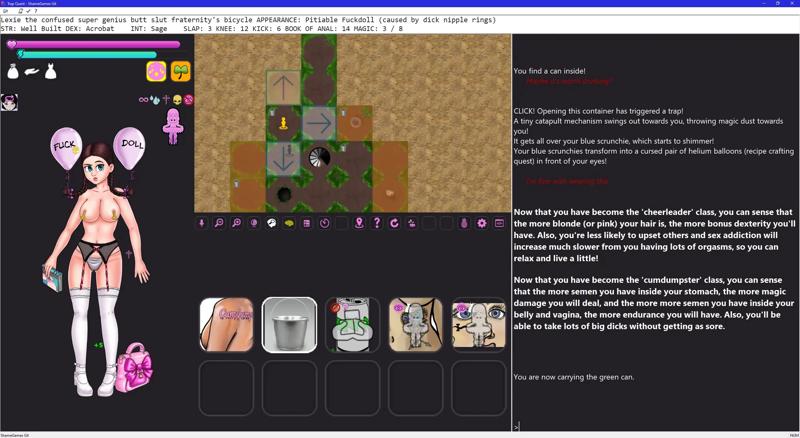Screen dimensions: 800x438
Task: Select the card with blue eyes
Action: [x=479, y=325]
